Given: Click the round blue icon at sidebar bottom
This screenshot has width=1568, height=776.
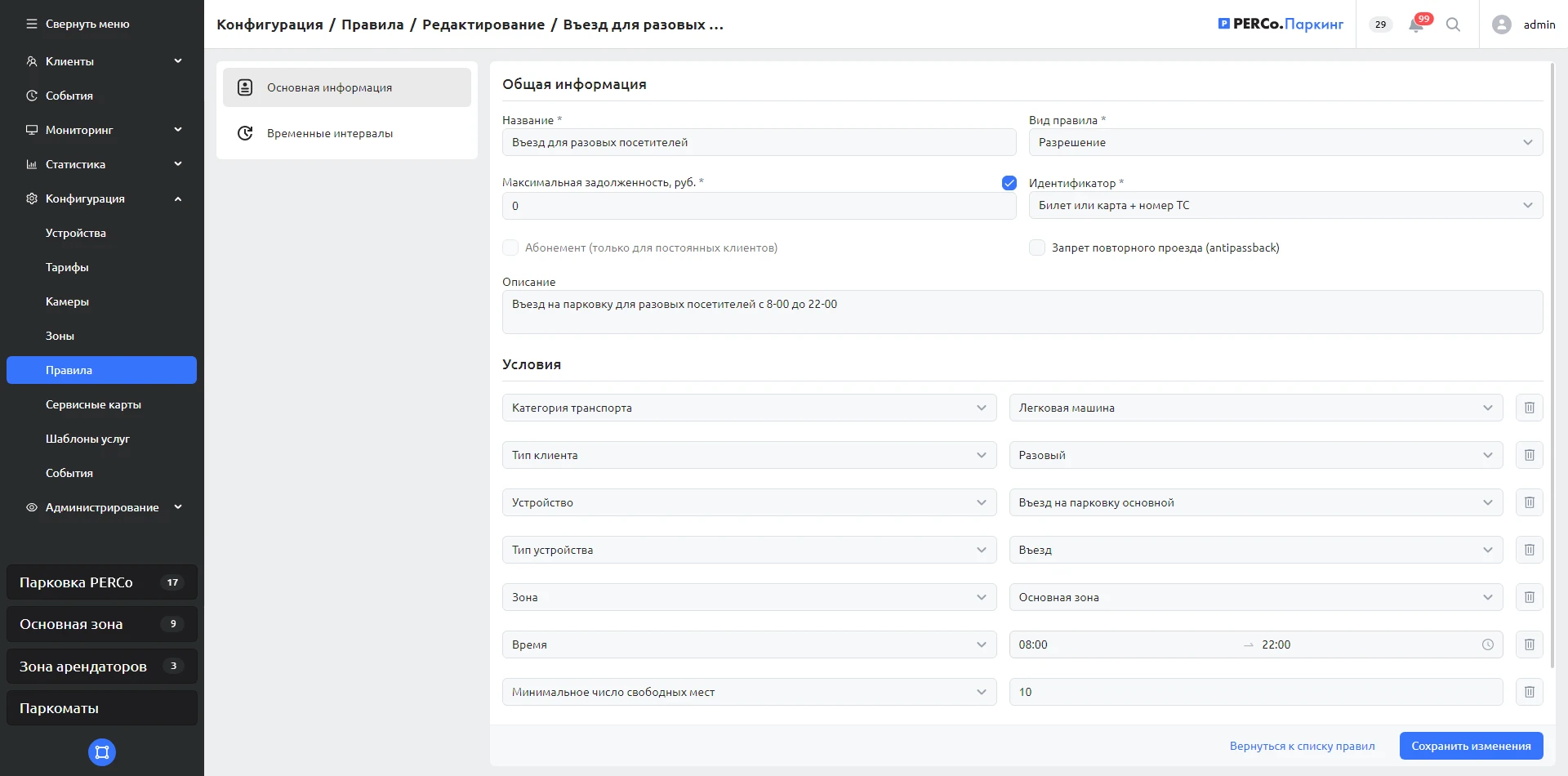Looking at the screenshot, I should tap(102, 752).
